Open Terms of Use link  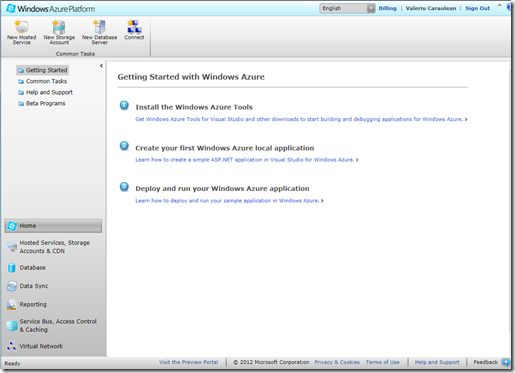382,362
